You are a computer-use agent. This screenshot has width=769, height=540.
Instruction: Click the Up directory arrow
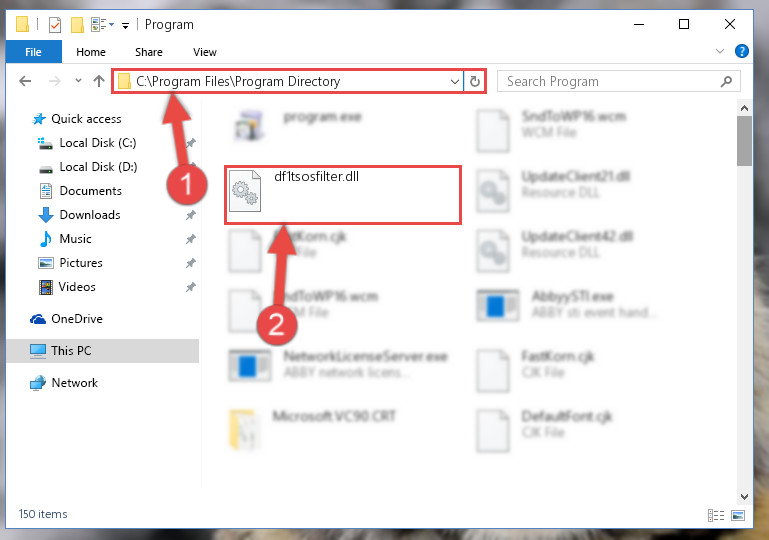point(99,81)
